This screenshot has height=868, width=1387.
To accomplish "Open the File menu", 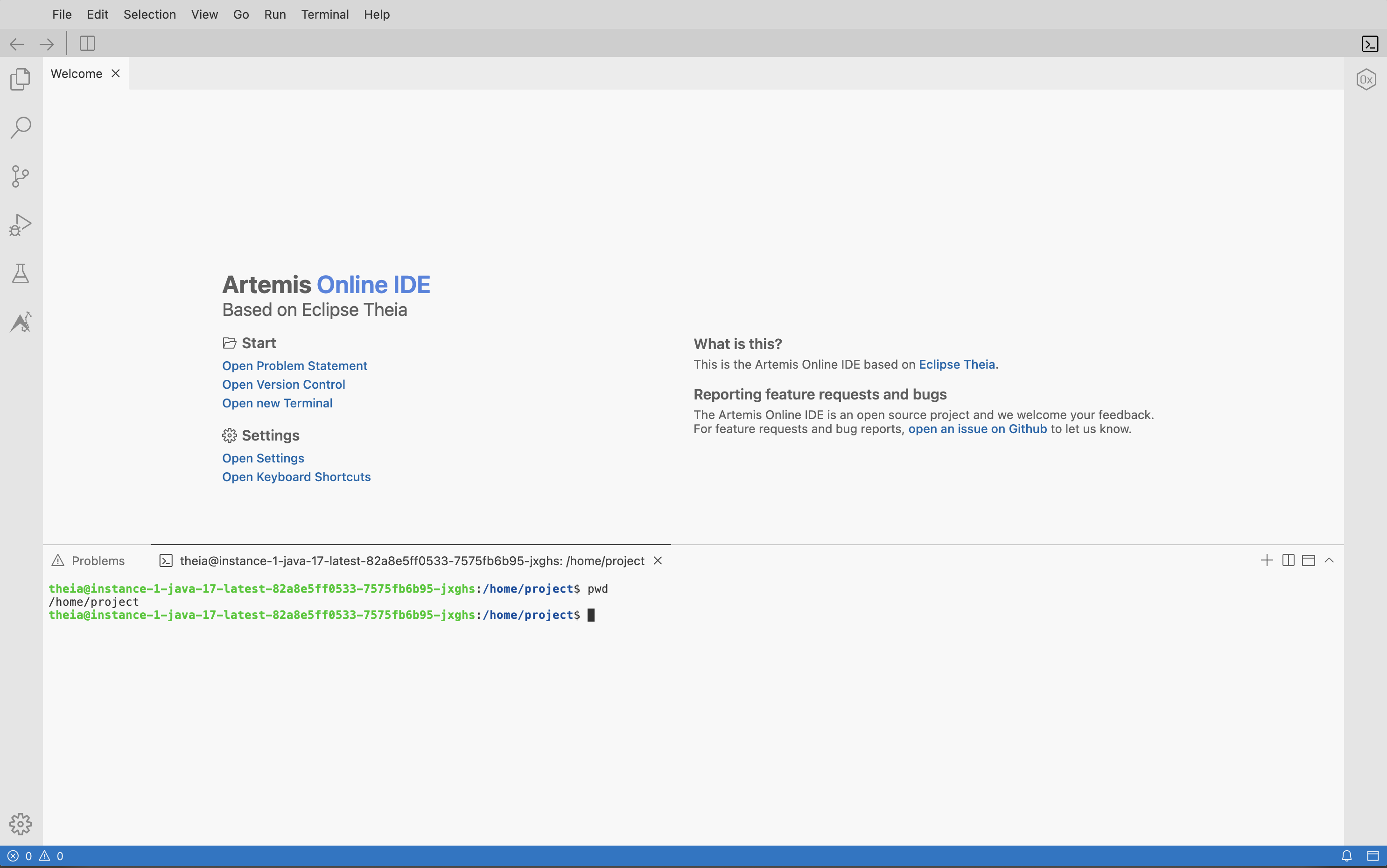I will (x=62, y=14).
